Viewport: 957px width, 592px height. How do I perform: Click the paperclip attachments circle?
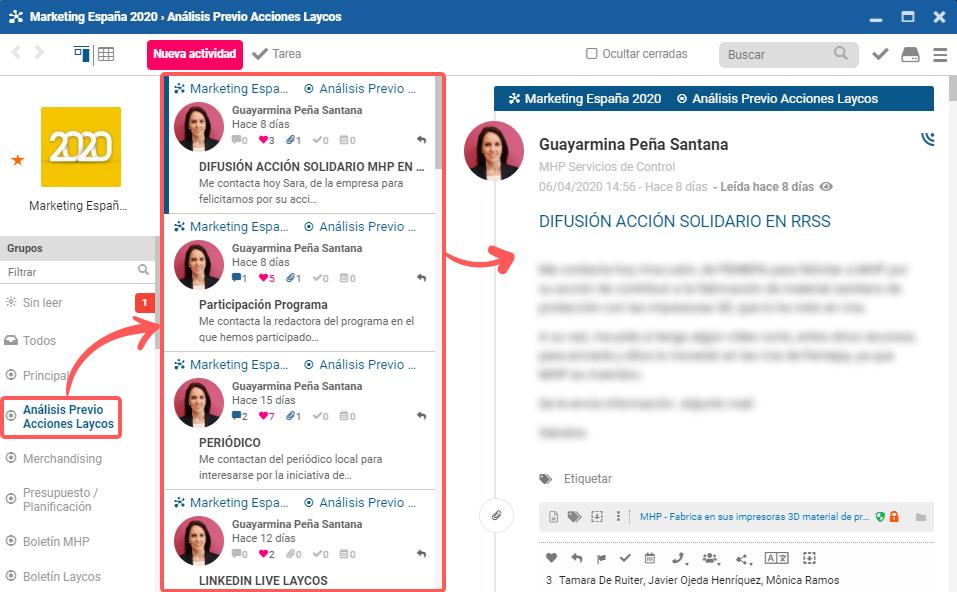[x=497, y=516]
